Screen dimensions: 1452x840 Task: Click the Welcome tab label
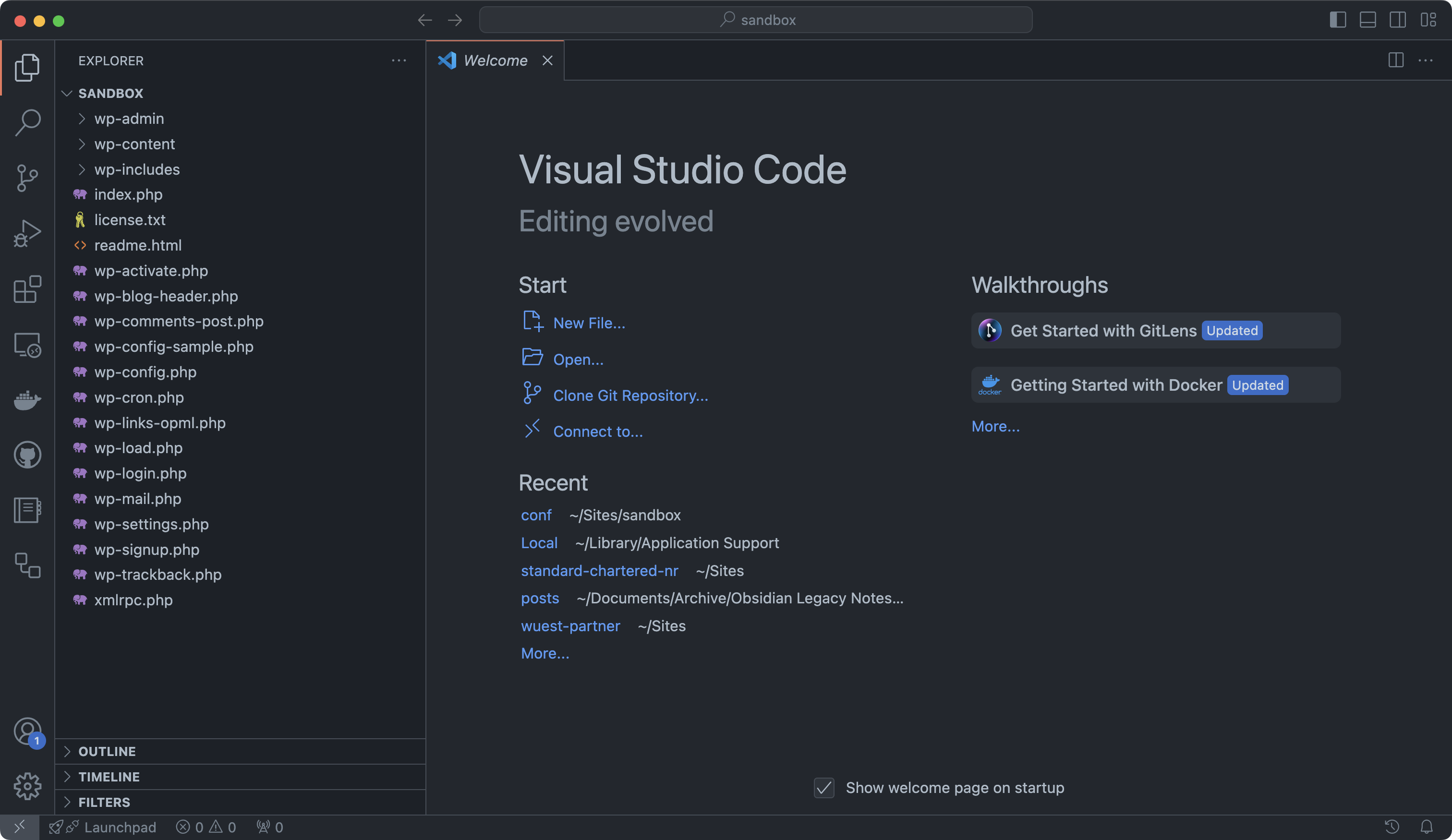[495, 60]
